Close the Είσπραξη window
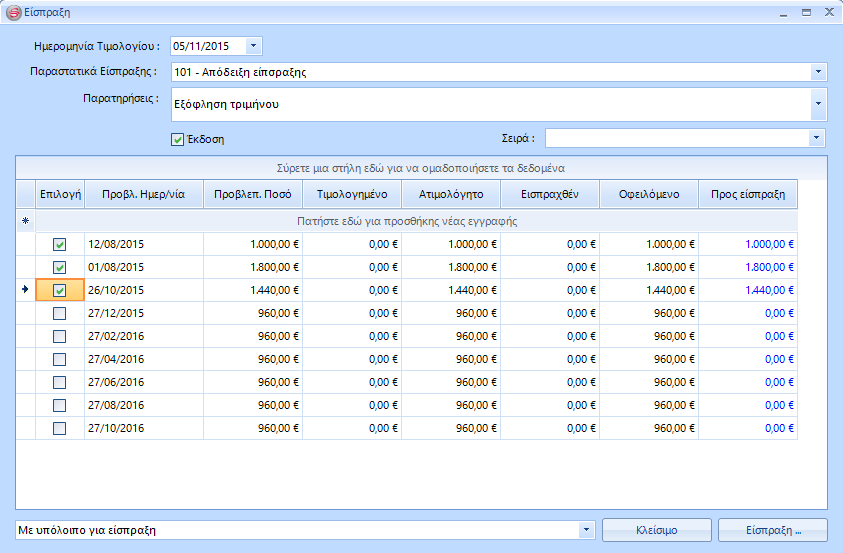The image size is (843, 553). coord(828,13)
